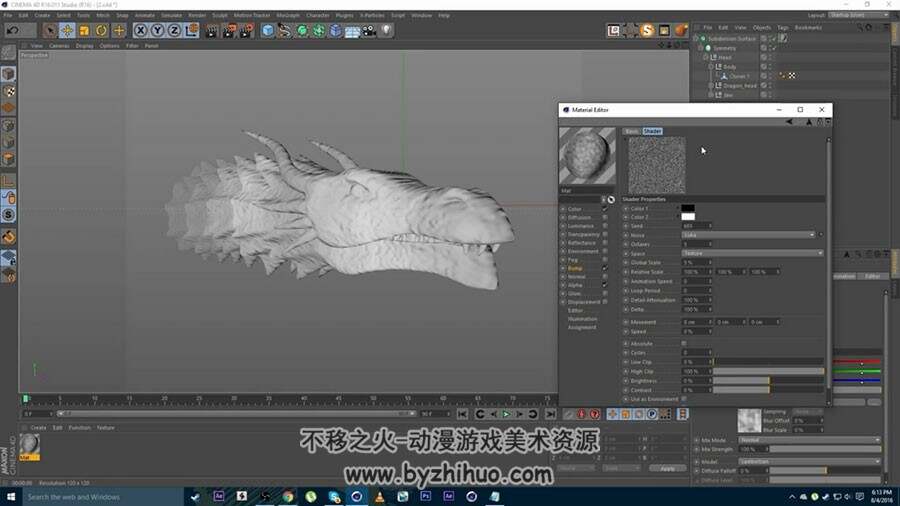This screenshot has width=900, height=506.
Task: Click the Cube primitive icon
Action: [267, 31]
